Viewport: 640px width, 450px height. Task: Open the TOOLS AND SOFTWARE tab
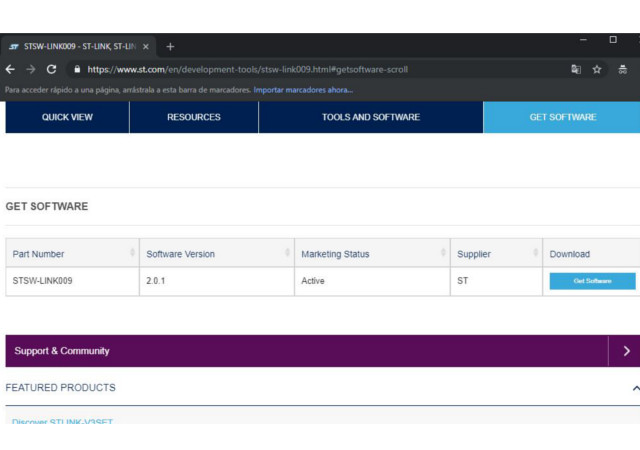(371, 117)
